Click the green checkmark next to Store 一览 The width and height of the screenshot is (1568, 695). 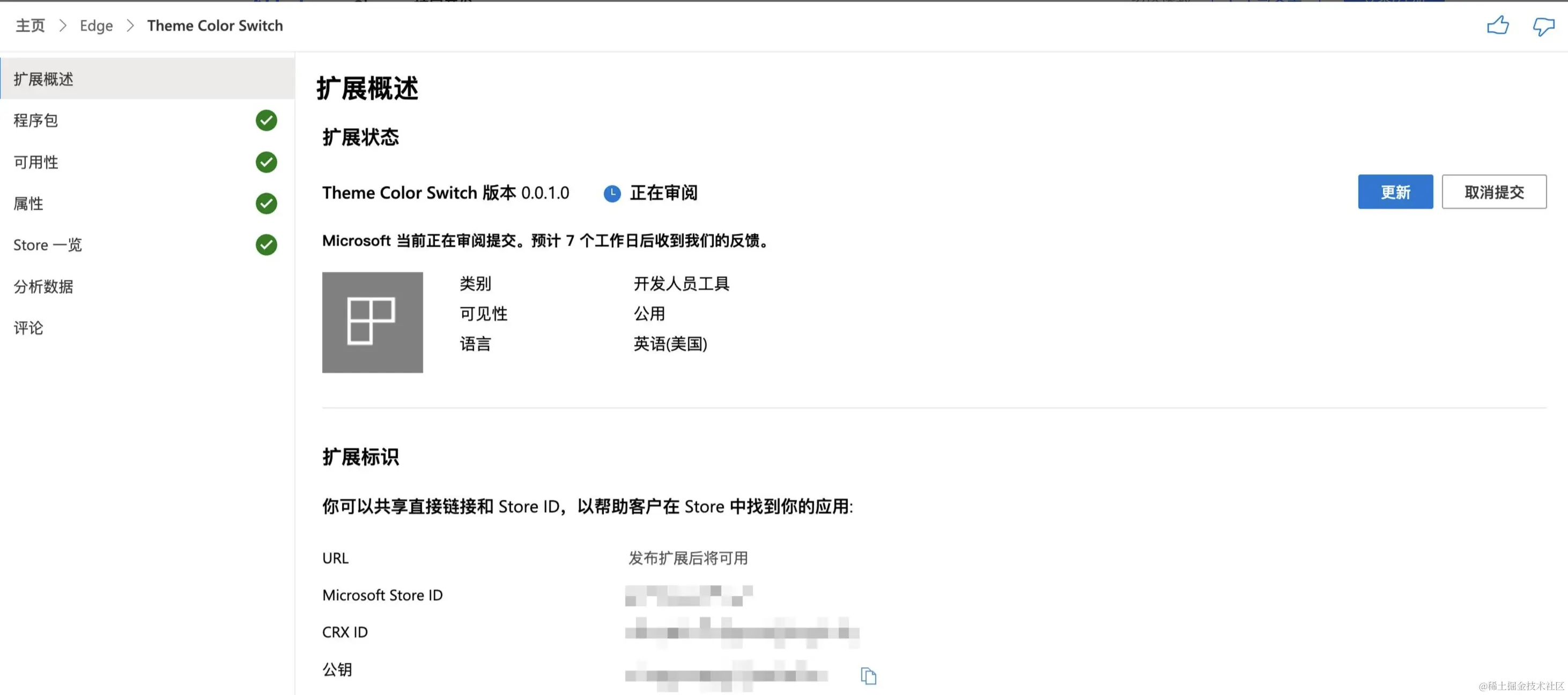(266, 245)
